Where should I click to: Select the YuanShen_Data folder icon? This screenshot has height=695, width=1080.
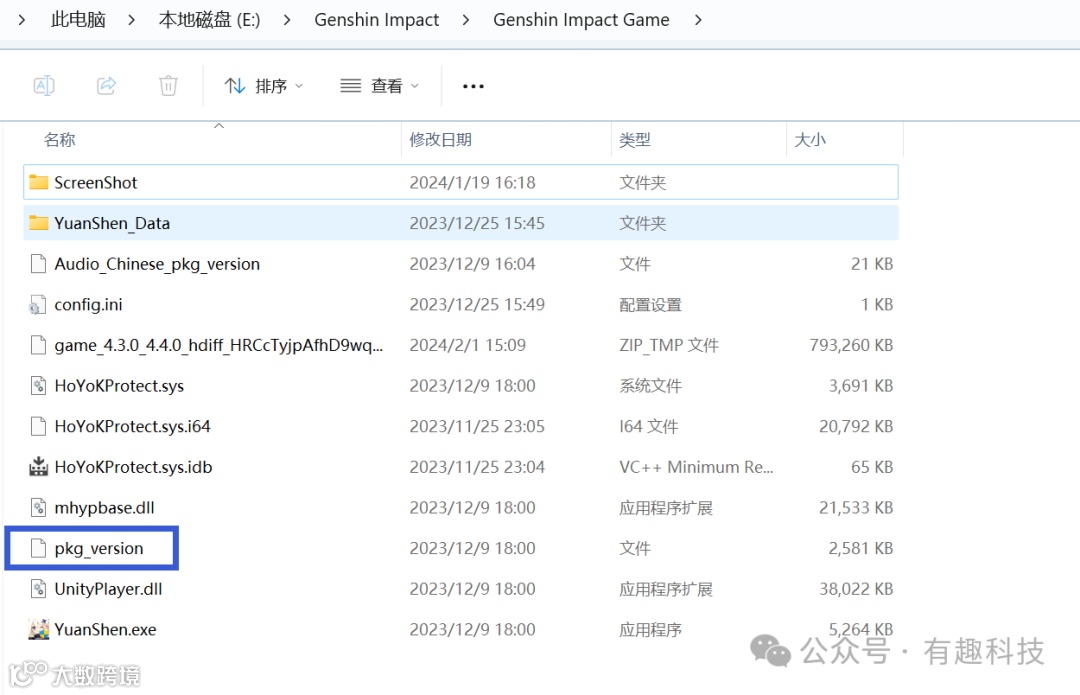tap(39, 223)
